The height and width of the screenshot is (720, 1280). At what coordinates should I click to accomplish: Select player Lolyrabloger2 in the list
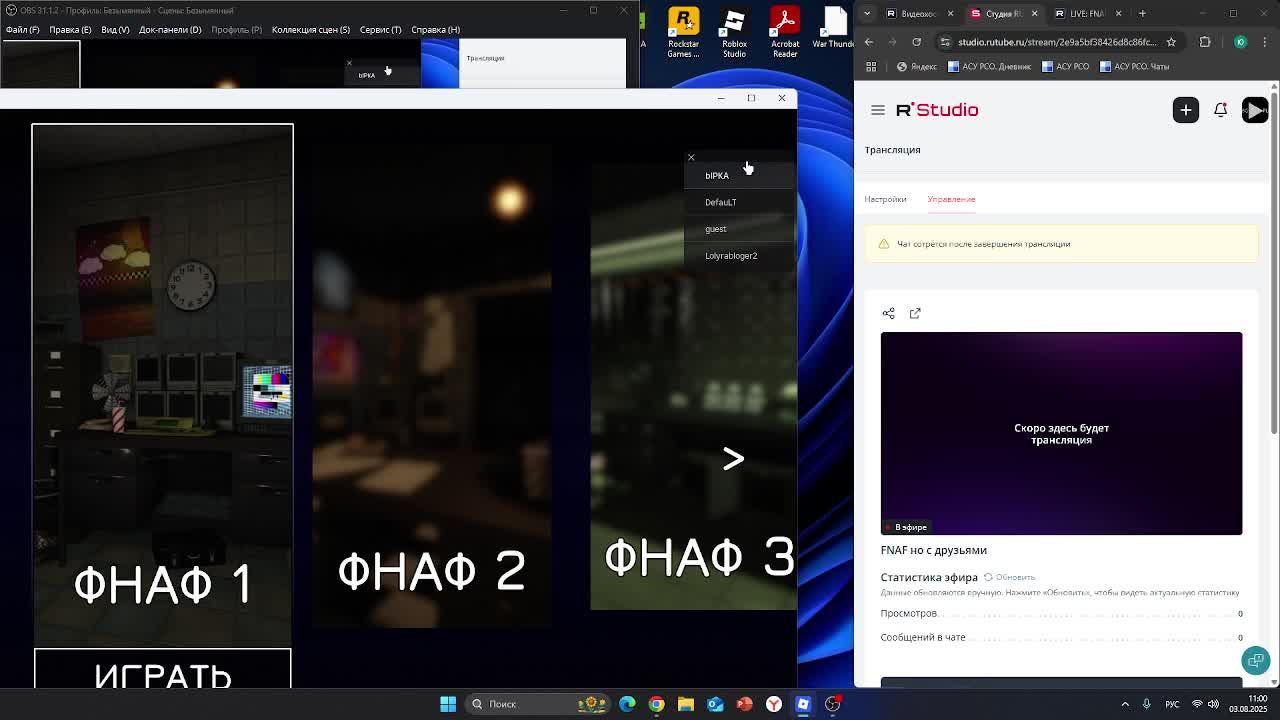pyautogui.click(x=739, y=255)
